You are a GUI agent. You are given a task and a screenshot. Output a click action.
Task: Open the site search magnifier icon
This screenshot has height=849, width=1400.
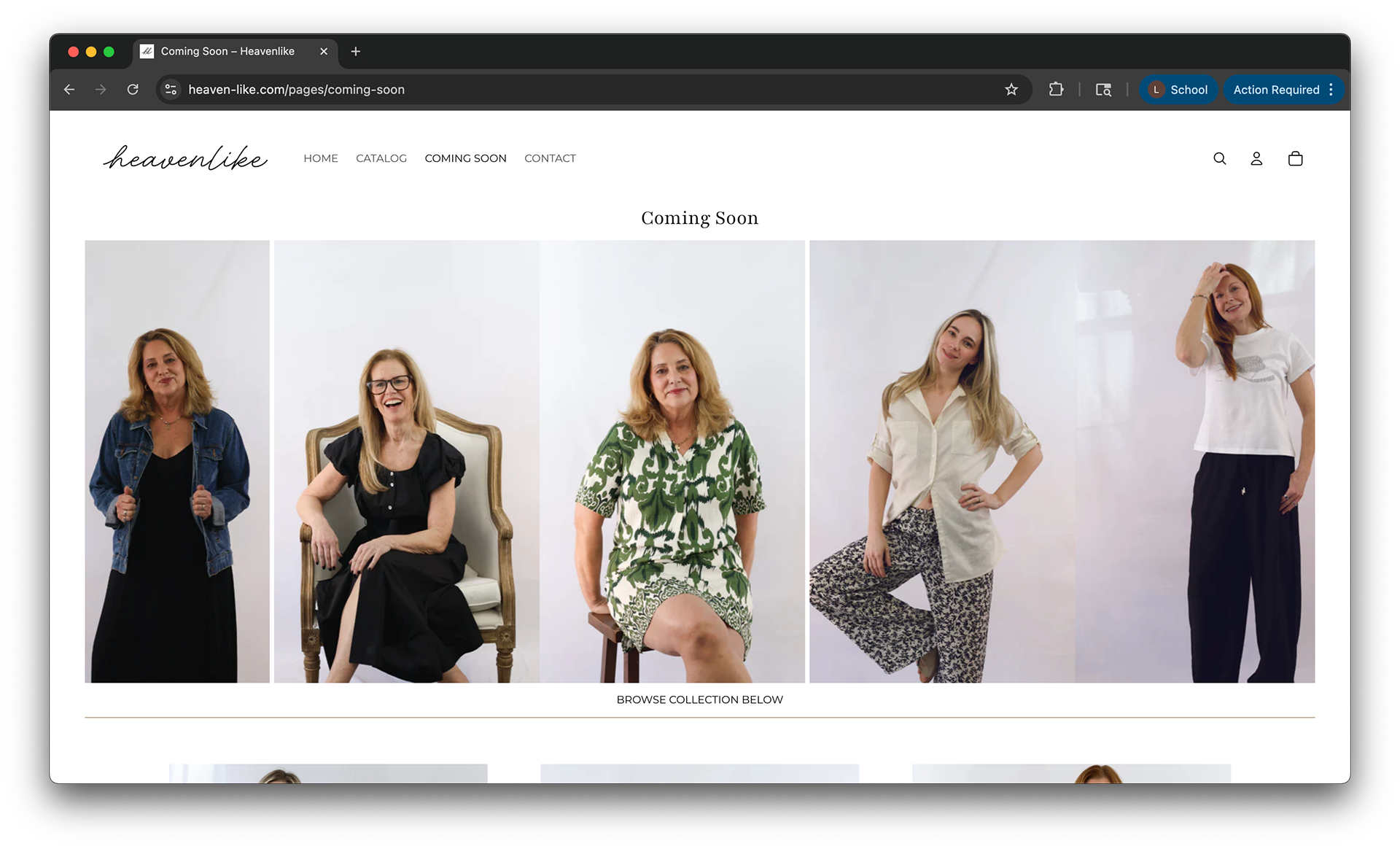(x=1219, y=158)
